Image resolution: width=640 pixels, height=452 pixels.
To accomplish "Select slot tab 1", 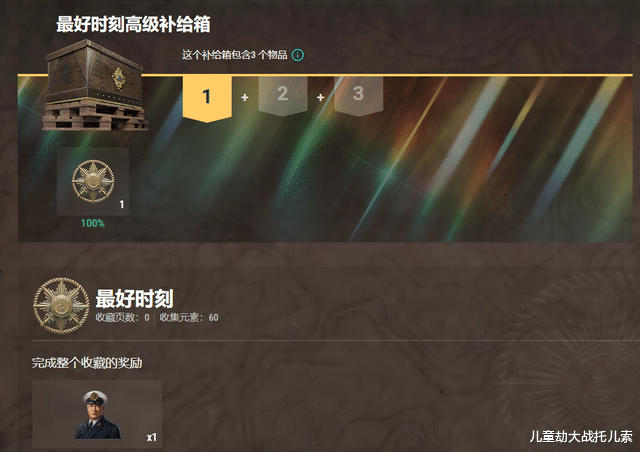I will point(207,98).
